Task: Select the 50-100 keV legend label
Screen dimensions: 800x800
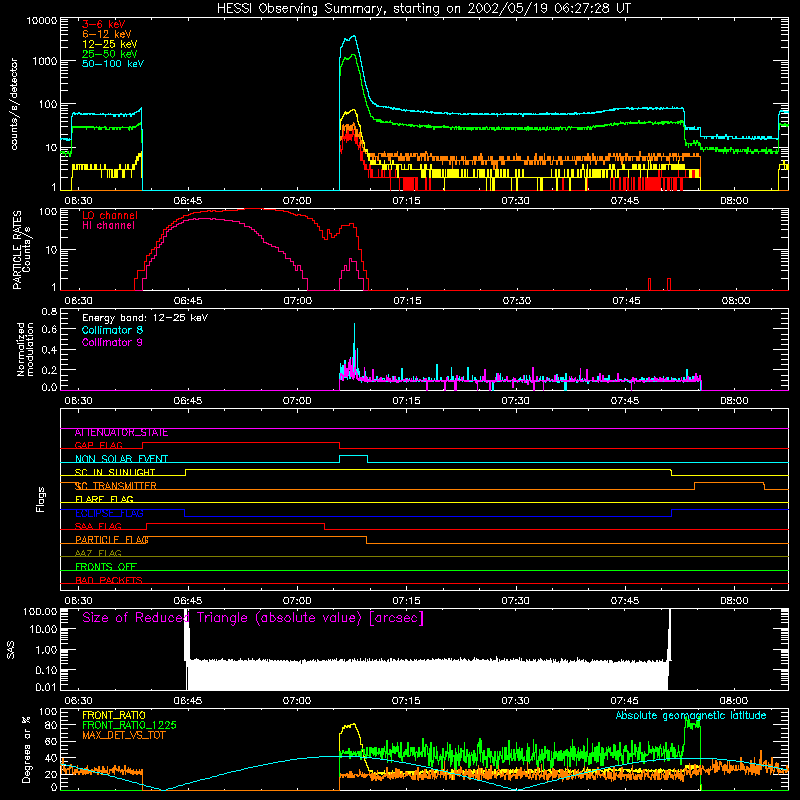Action: coord(113,64)
